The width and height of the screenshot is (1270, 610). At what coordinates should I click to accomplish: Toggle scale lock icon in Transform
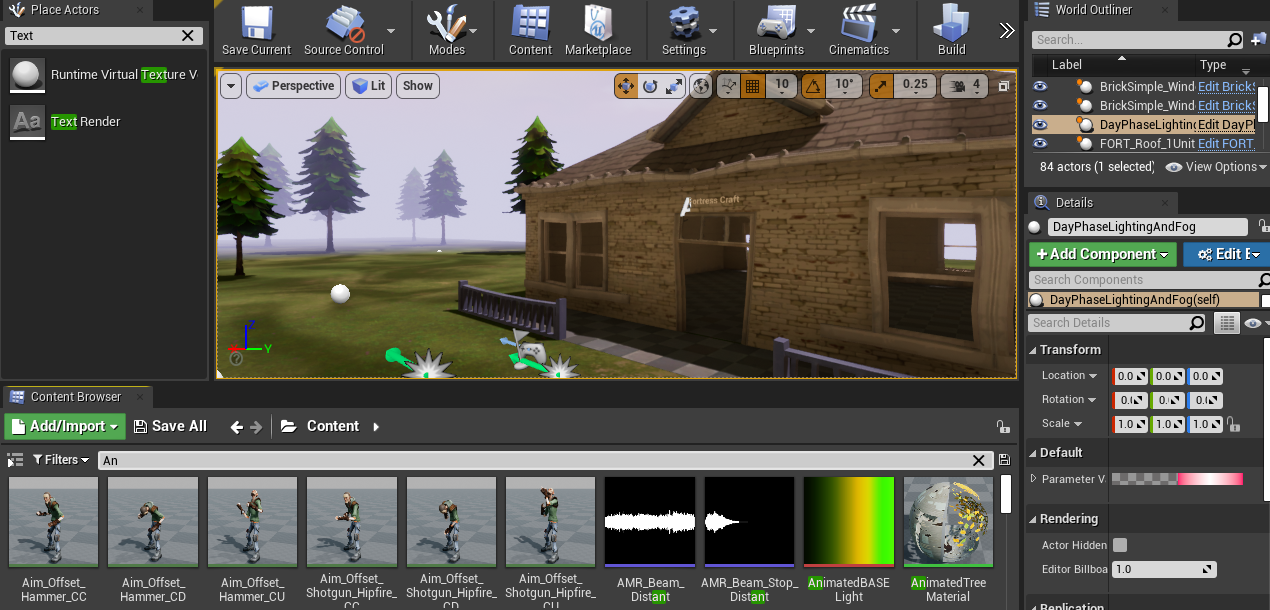(x=1233, y=424)
